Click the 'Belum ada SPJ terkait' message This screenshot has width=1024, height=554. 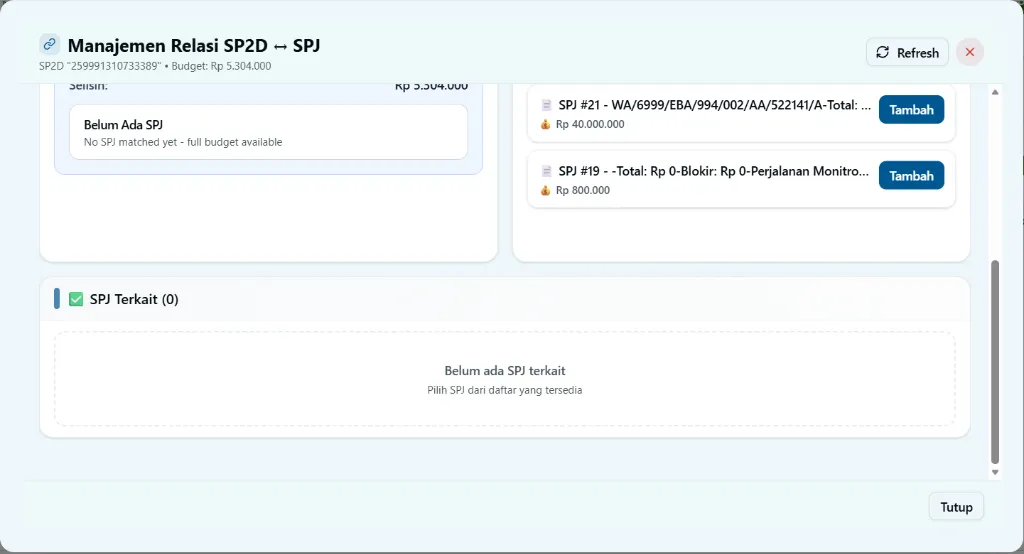pos(505,370)
